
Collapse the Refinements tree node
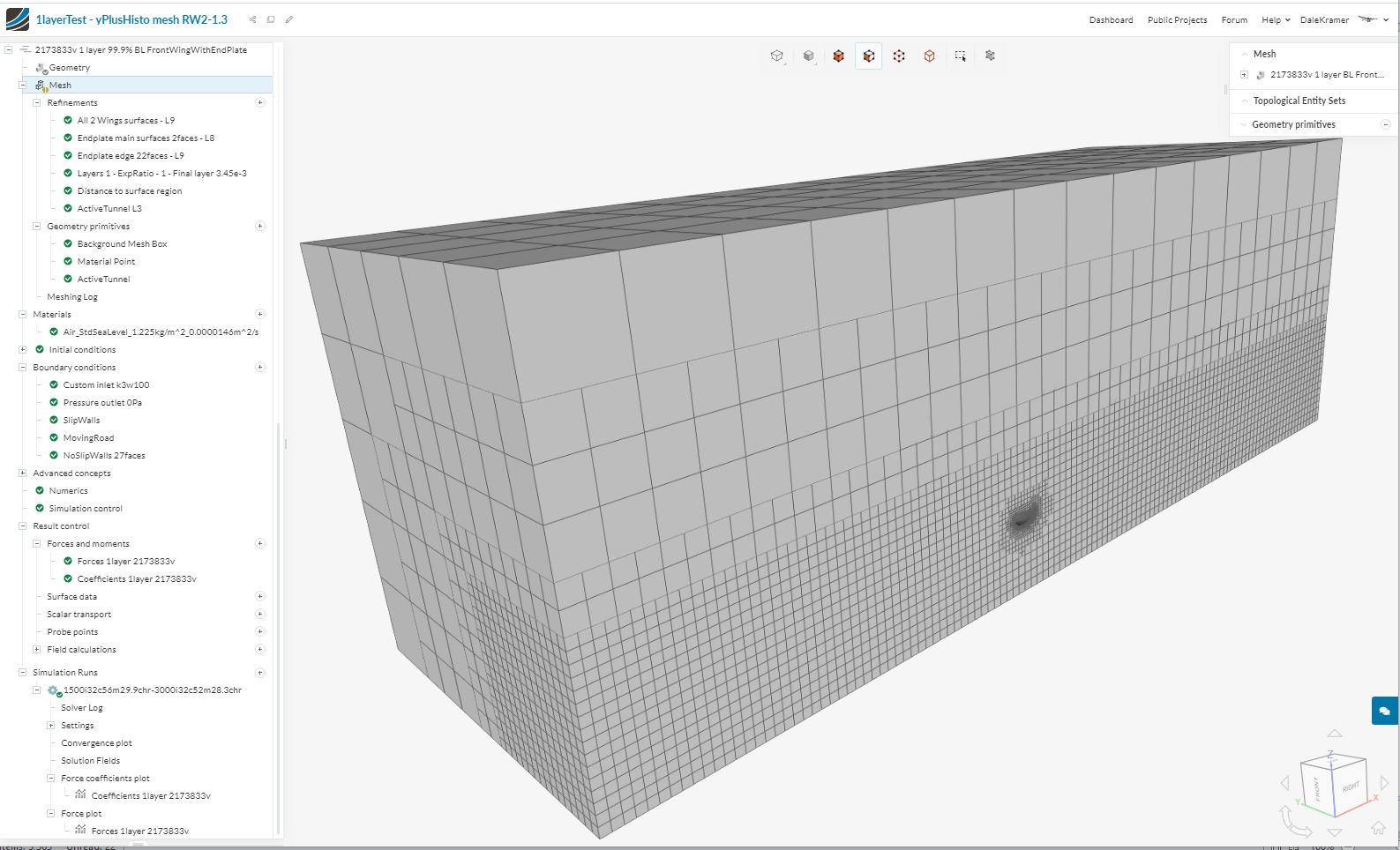pyautogui.click(x=37, y=103)
